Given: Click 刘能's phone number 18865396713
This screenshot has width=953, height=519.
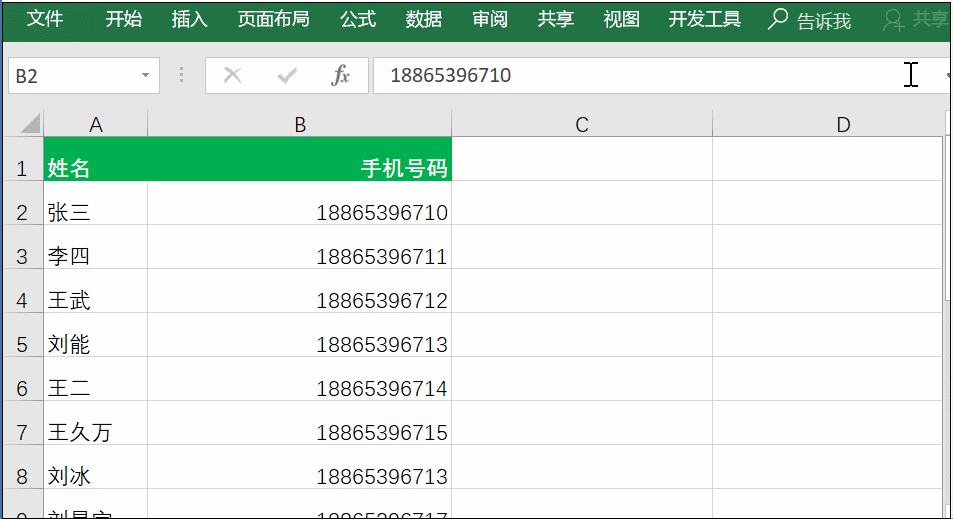Looking at the screenshot, I should (300, 335).
